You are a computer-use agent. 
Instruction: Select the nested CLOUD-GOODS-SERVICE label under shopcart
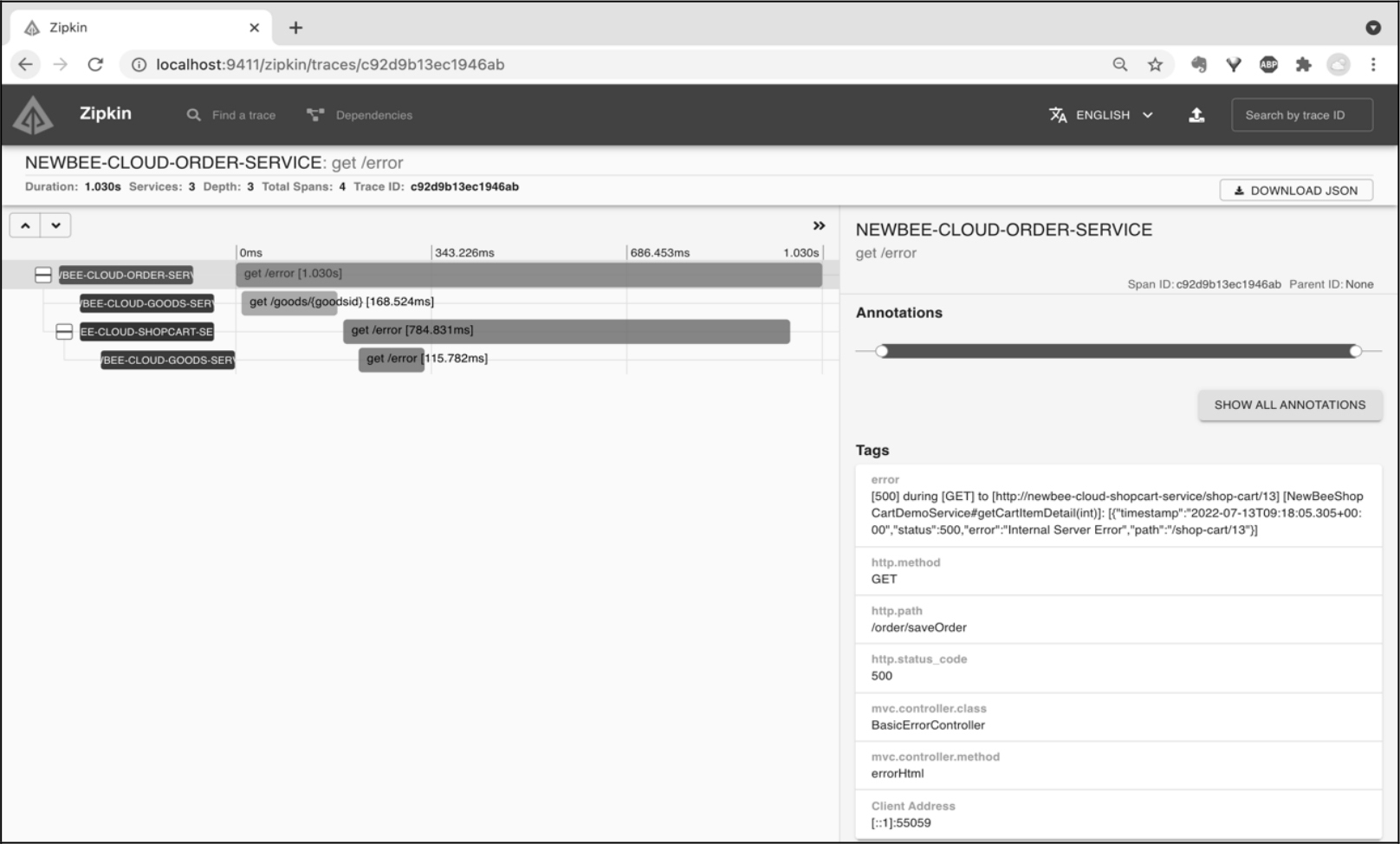click(x=168, y=360)
